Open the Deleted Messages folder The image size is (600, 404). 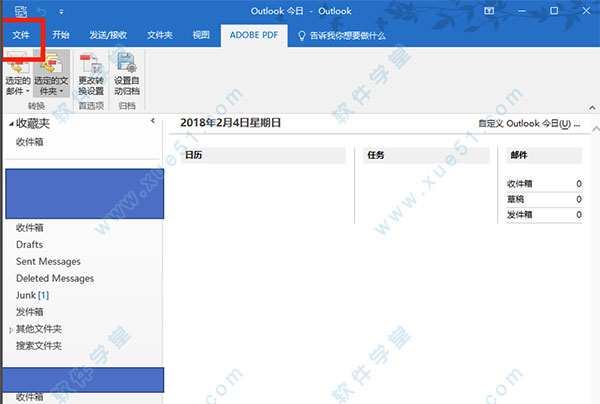55,279
